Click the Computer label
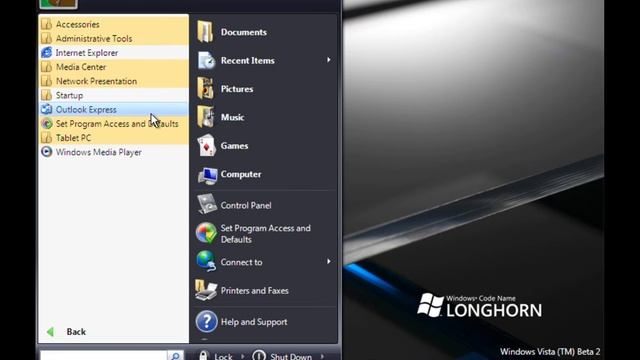The image size is (640, 360). (x=241, y=174)
